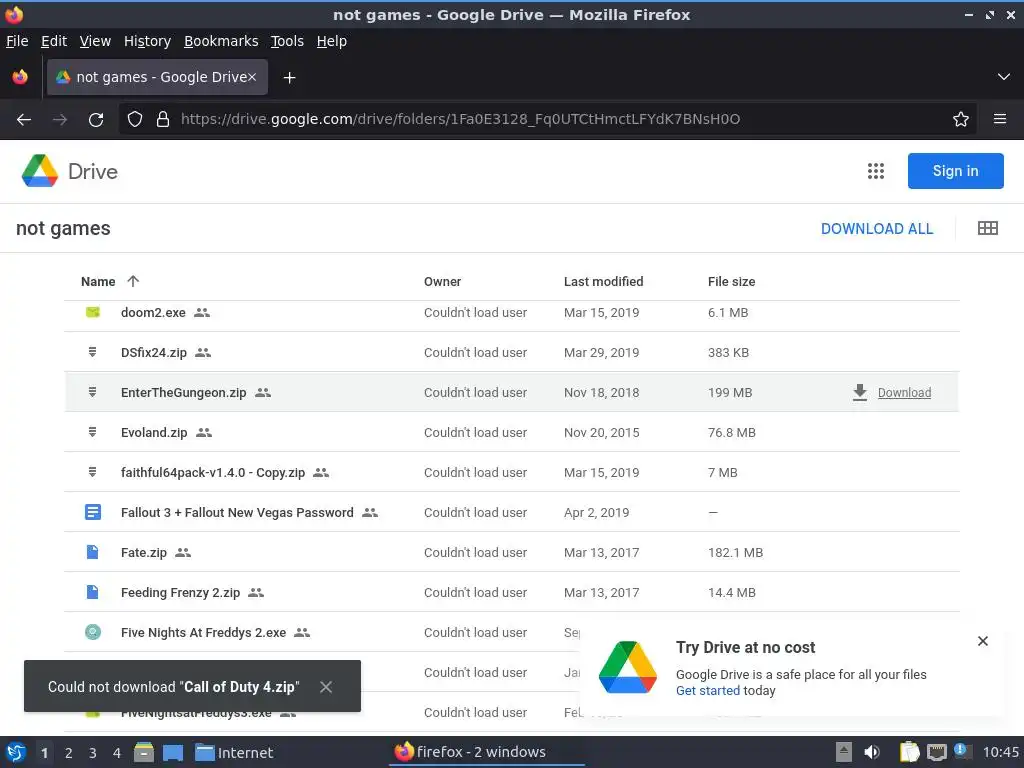
Task: Click the File size column header
Action: pyautogui.click(x=731, y=281)
